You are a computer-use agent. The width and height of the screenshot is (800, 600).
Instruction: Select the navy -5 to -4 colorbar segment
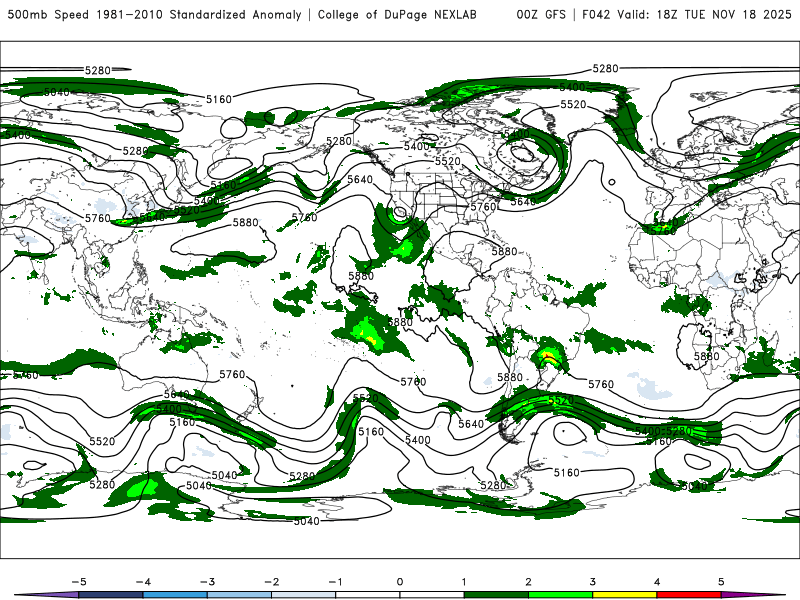tap(111, 595)
